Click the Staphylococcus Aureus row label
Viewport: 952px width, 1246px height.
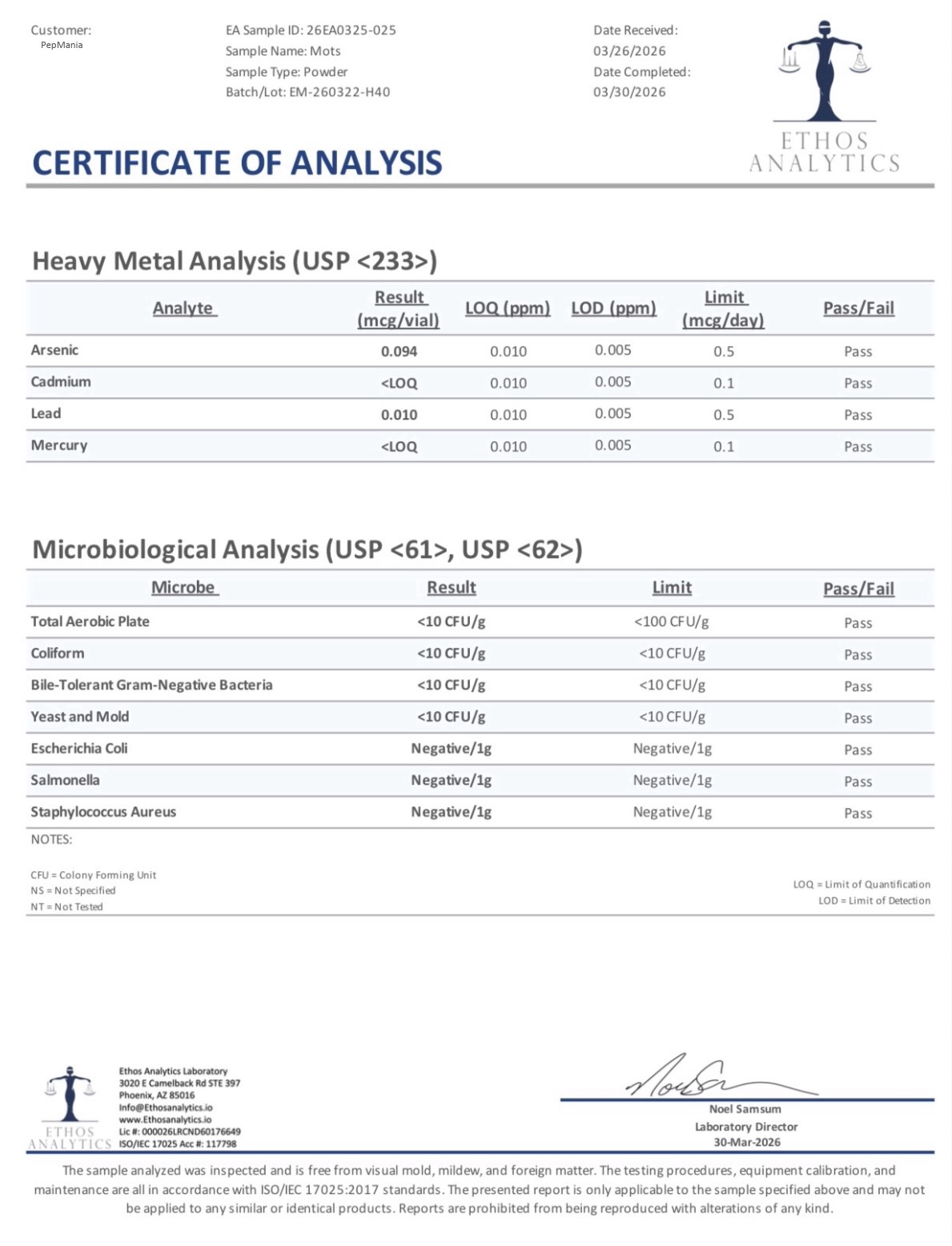(x=103, y=812)
